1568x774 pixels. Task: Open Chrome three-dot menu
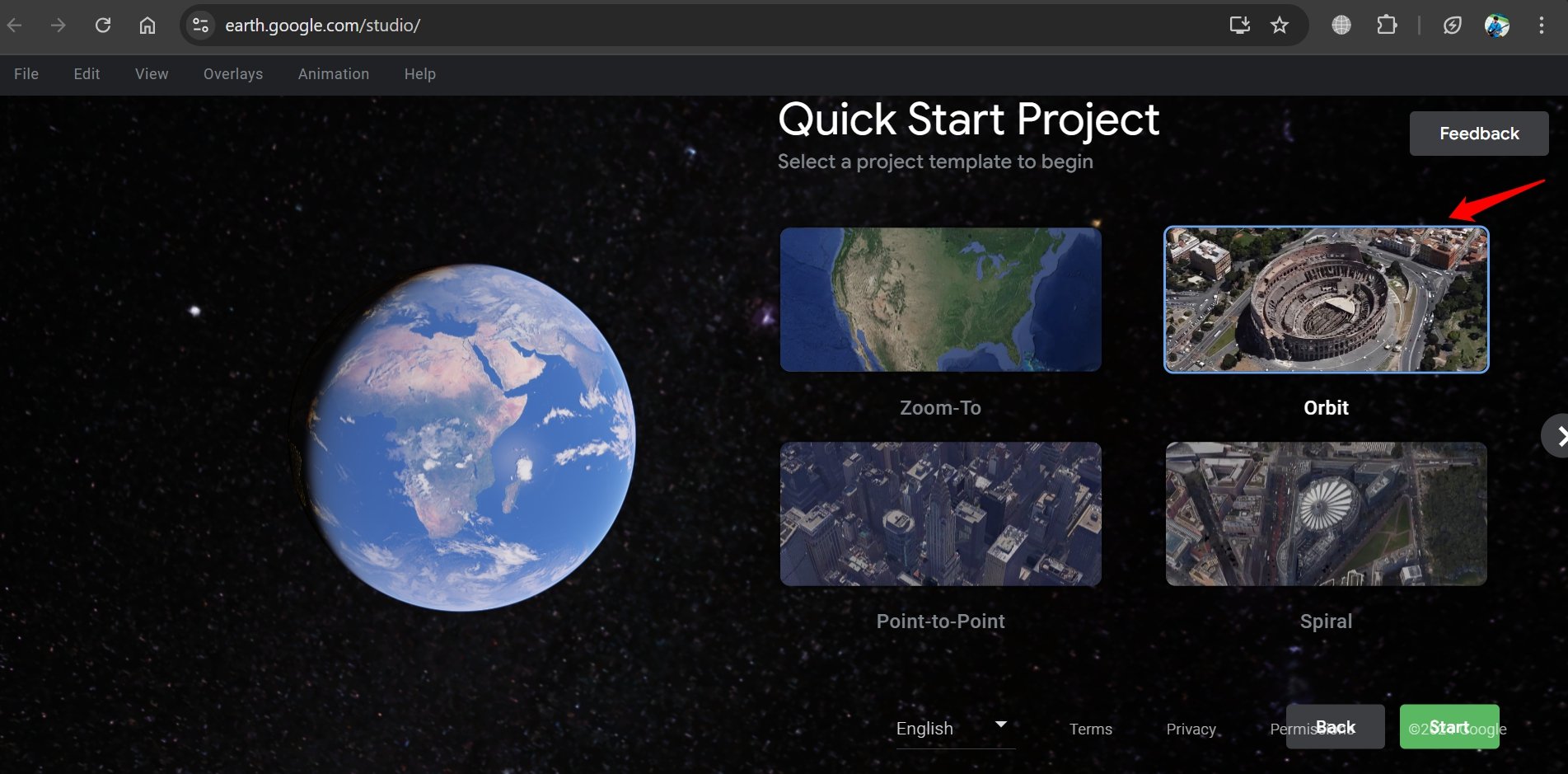[1542, 26]
